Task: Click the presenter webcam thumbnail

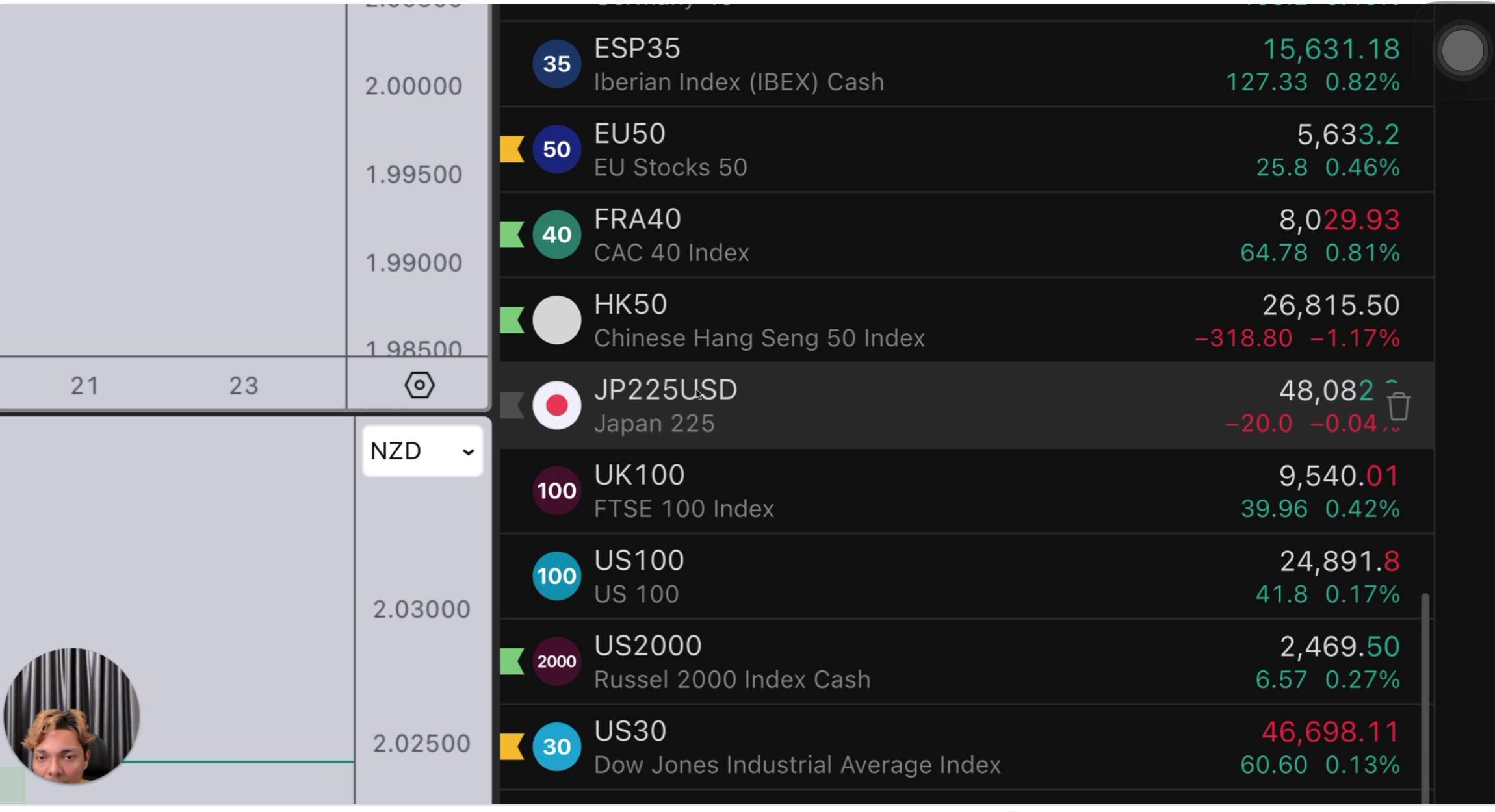Action: point(71,716)
